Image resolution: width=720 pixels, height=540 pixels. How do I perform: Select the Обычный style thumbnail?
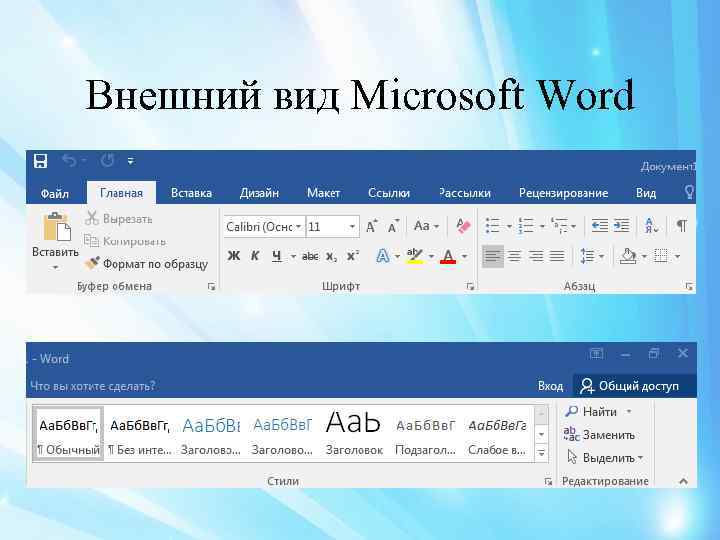[x=68, y=433]
